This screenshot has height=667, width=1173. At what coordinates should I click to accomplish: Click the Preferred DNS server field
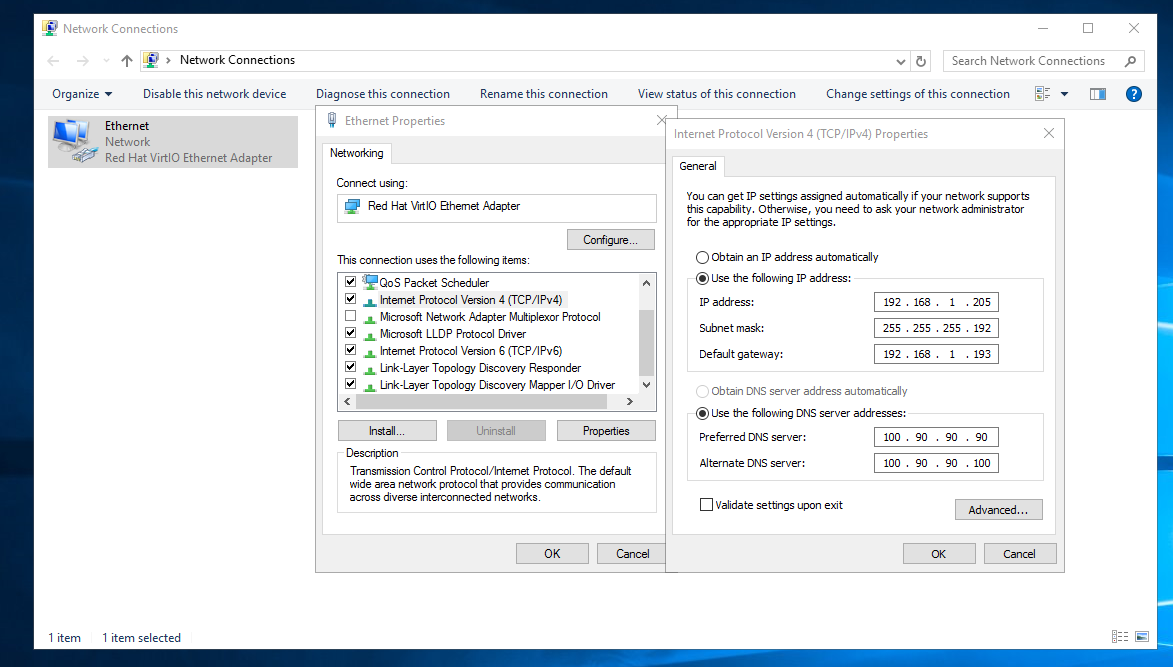coord(936,437)
